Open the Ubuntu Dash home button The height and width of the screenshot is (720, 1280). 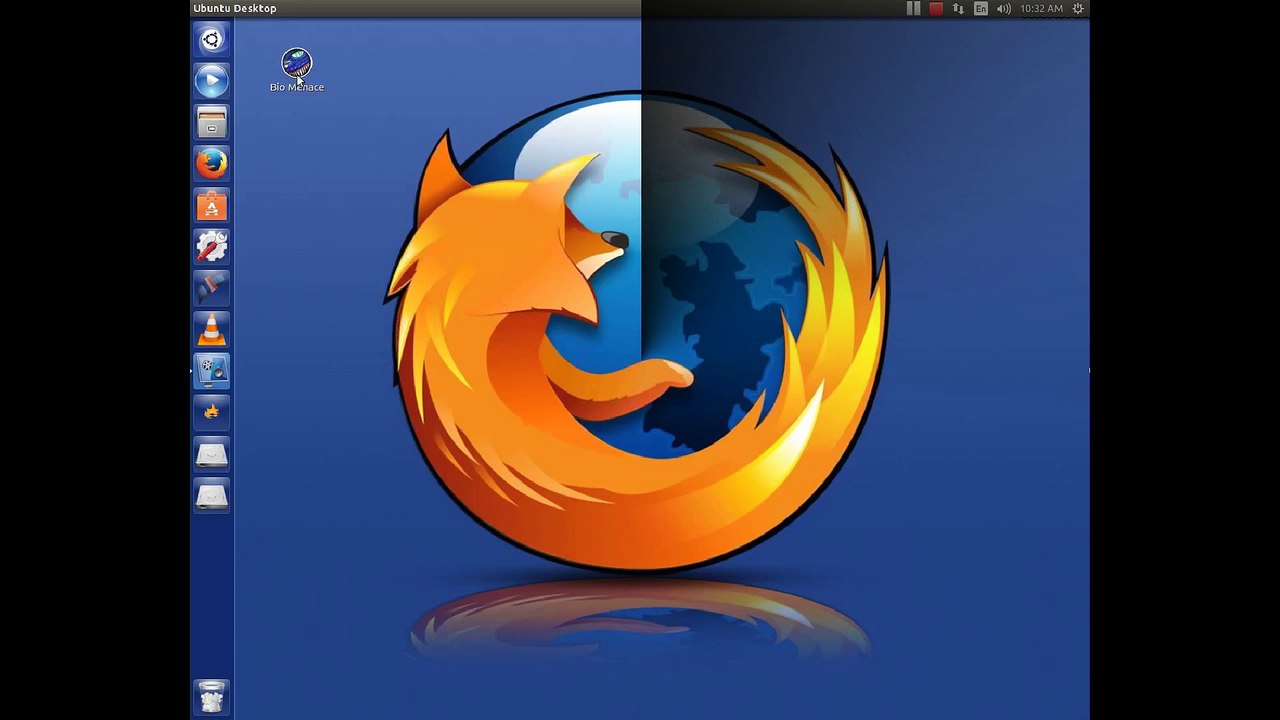[211, 40]
